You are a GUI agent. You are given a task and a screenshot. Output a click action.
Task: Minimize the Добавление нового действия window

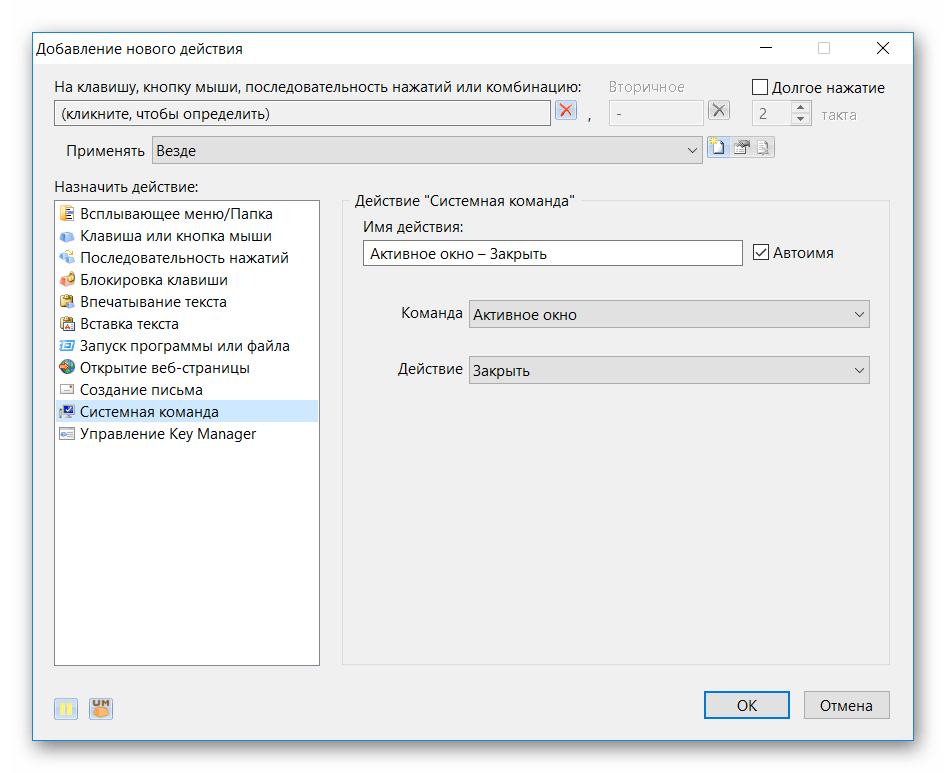766,48
